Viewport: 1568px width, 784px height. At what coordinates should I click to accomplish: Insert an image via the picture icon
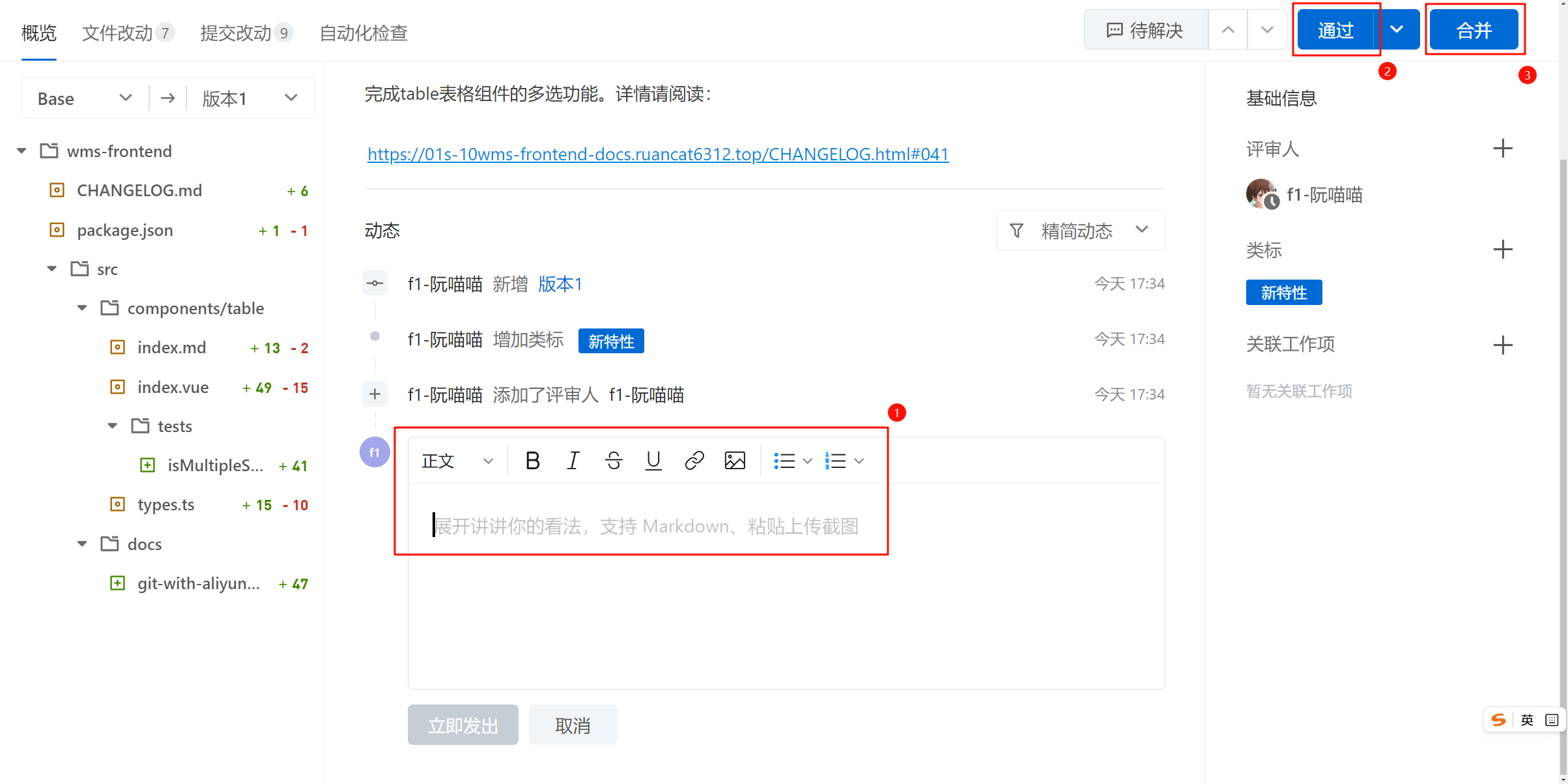[x=735, y=461]
